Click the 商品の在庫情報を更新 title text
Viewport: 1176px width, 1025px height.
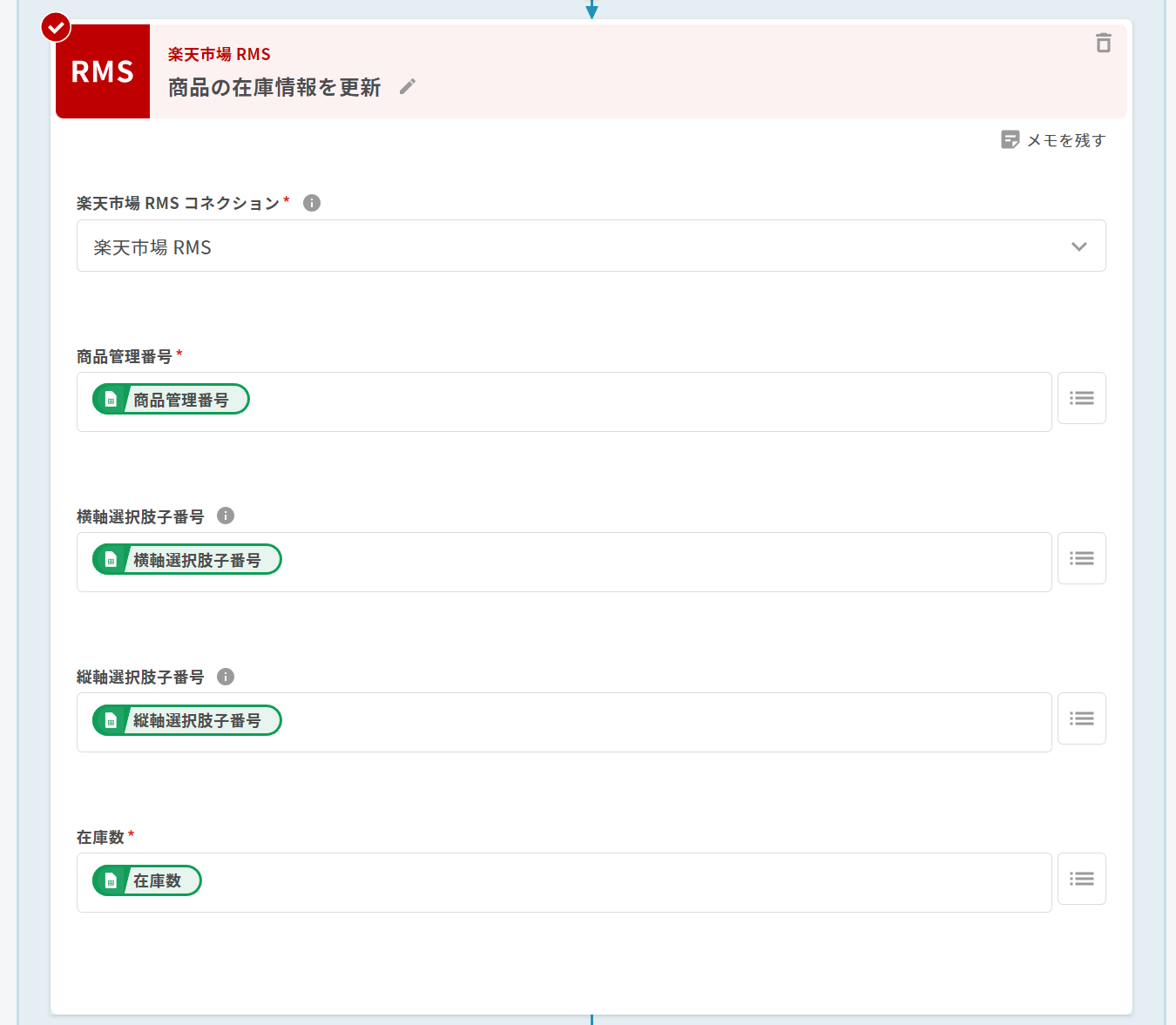click(x=274, y=88)
